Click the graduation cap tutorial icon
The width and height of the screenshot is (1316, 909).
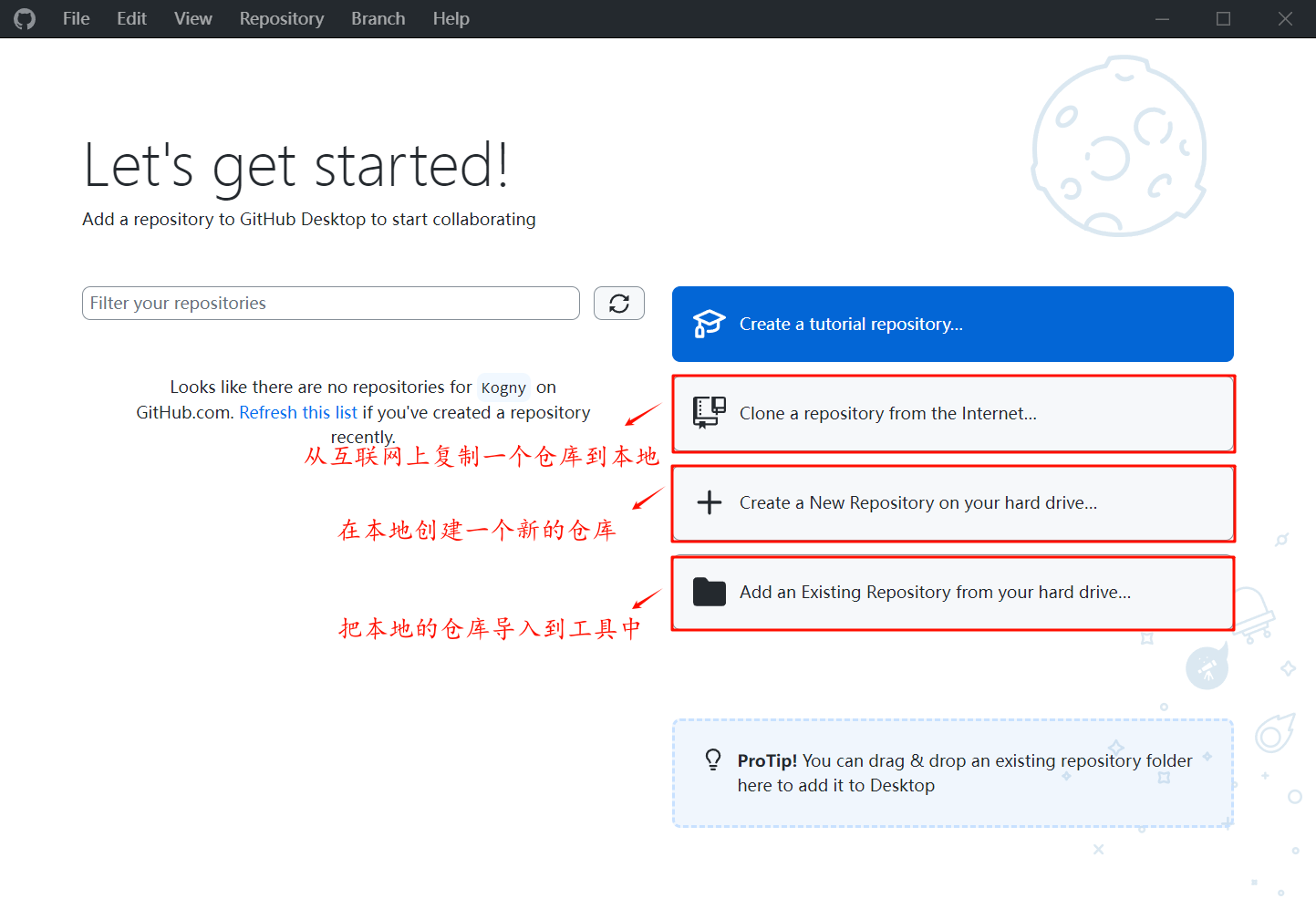(x=709, y=324)
